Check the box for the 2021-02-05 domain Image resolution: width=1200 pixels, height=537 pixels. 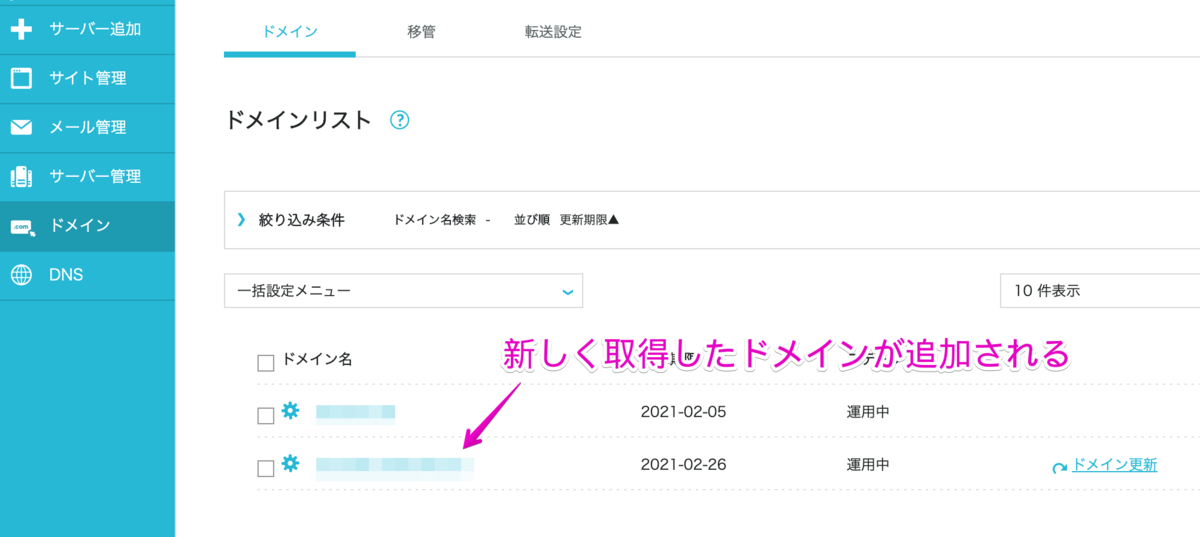266,416
